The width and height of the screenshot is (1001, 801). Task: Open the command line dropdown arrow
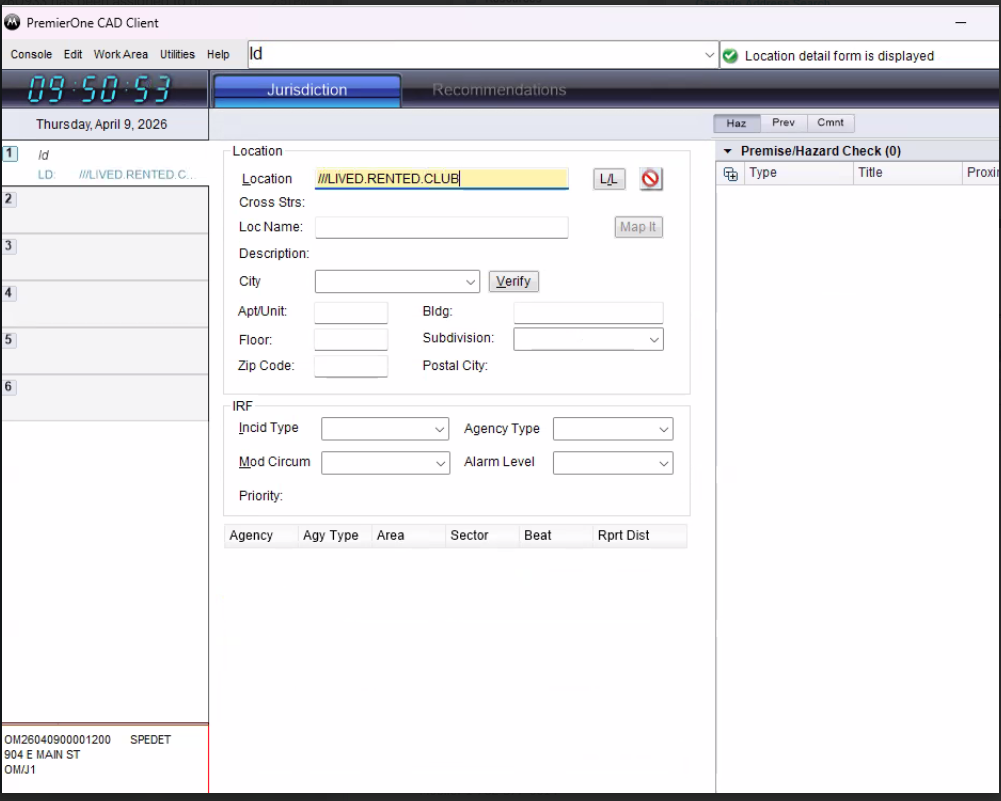709,55
